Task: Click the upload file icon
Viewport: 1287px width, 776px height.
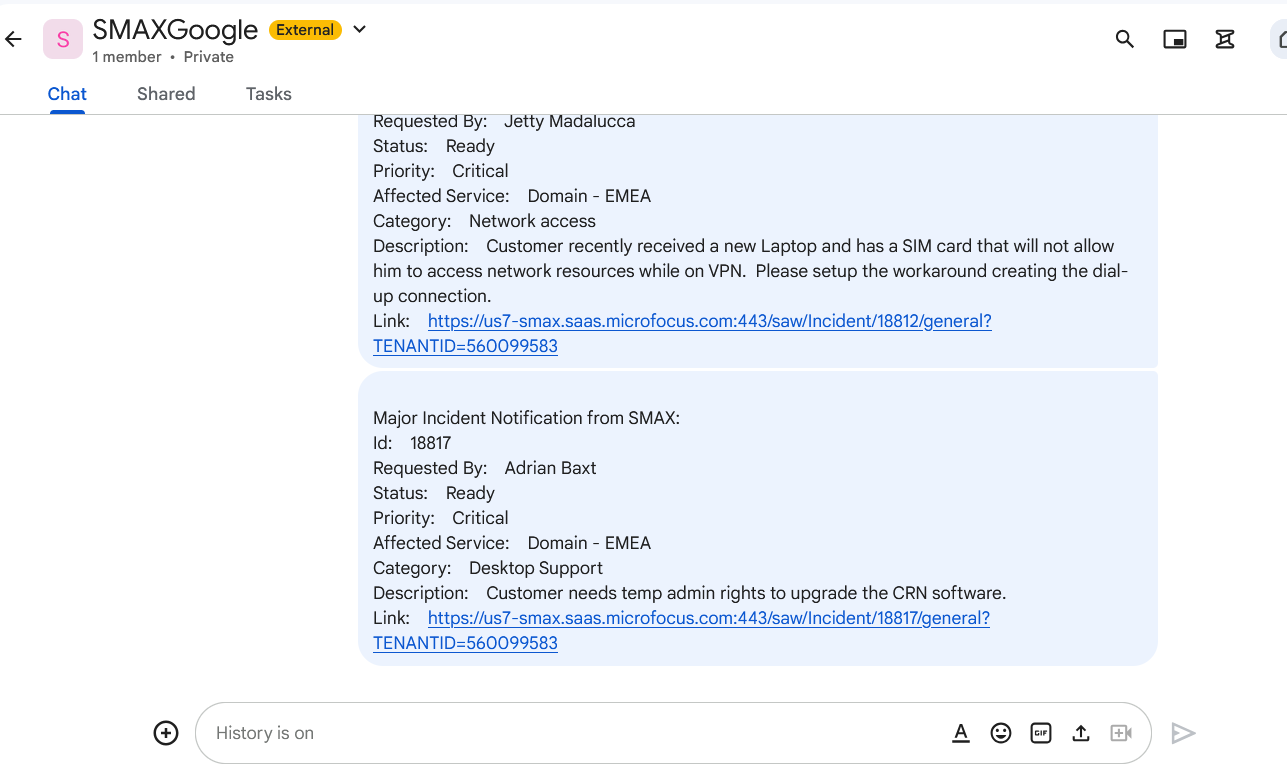Action: 1081,733
